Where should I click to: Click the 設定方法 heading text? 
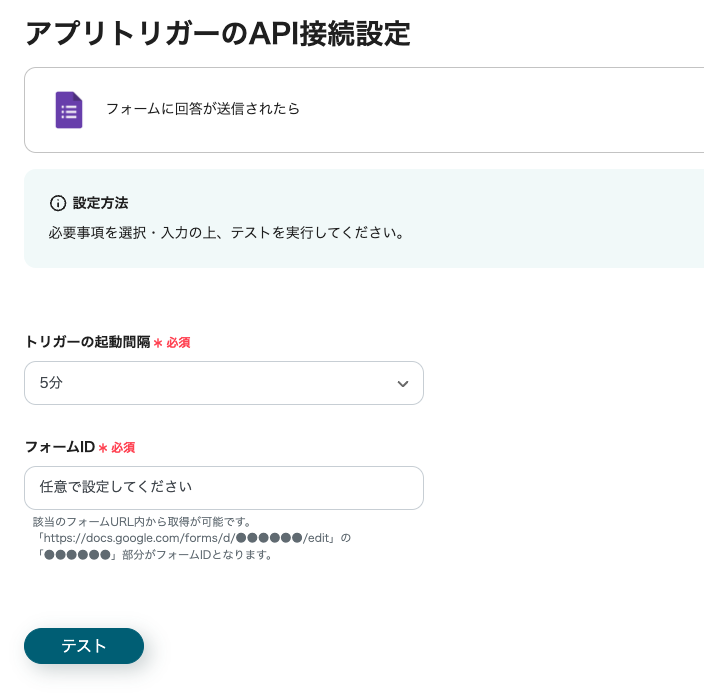tap(100, 203)
